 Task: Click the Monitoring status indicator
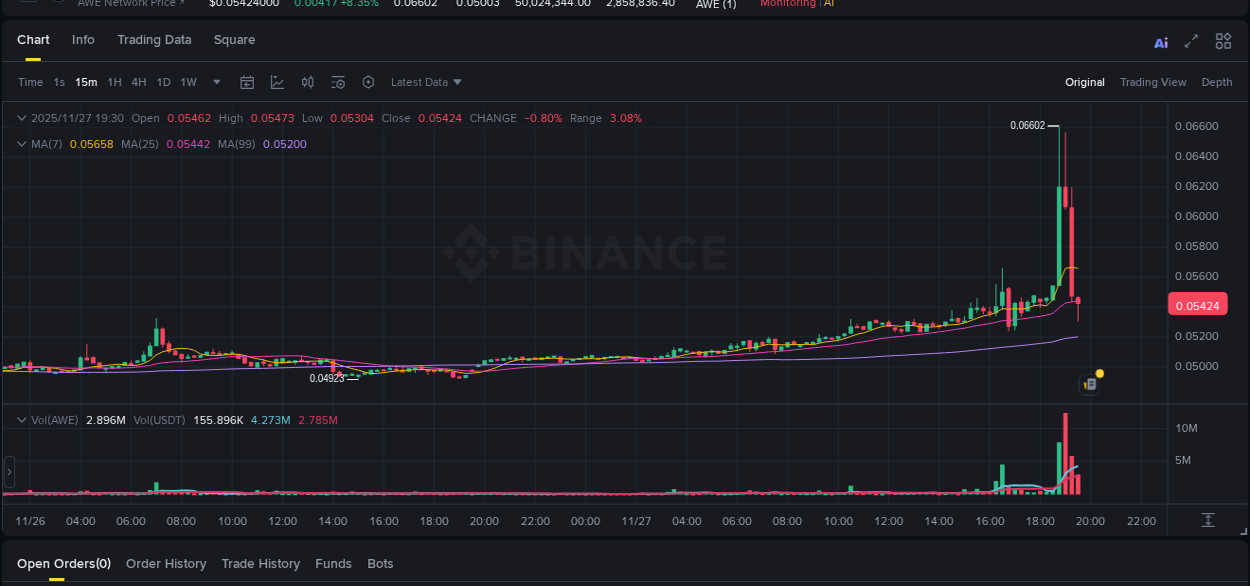pos(791,3)
